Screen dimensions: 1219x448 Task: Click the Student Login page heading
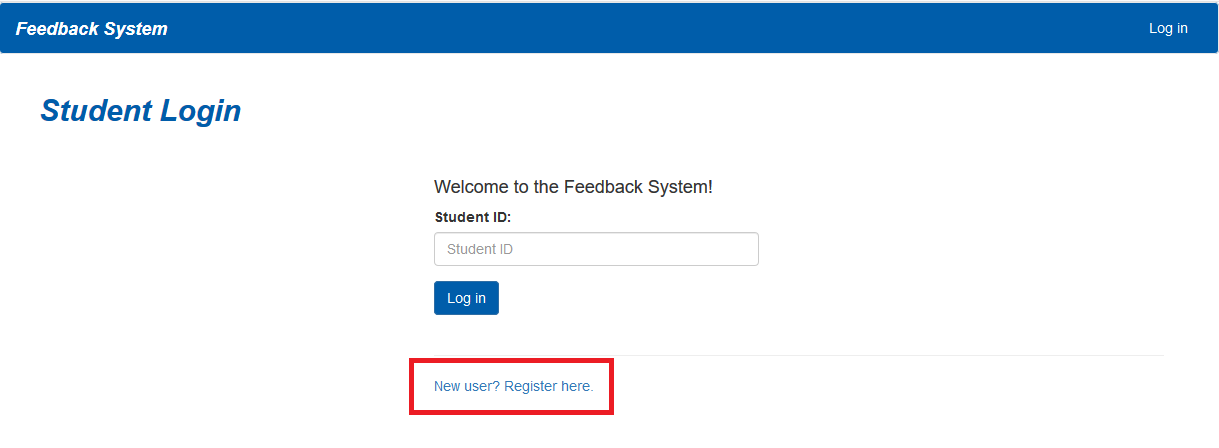coord(140,111)
